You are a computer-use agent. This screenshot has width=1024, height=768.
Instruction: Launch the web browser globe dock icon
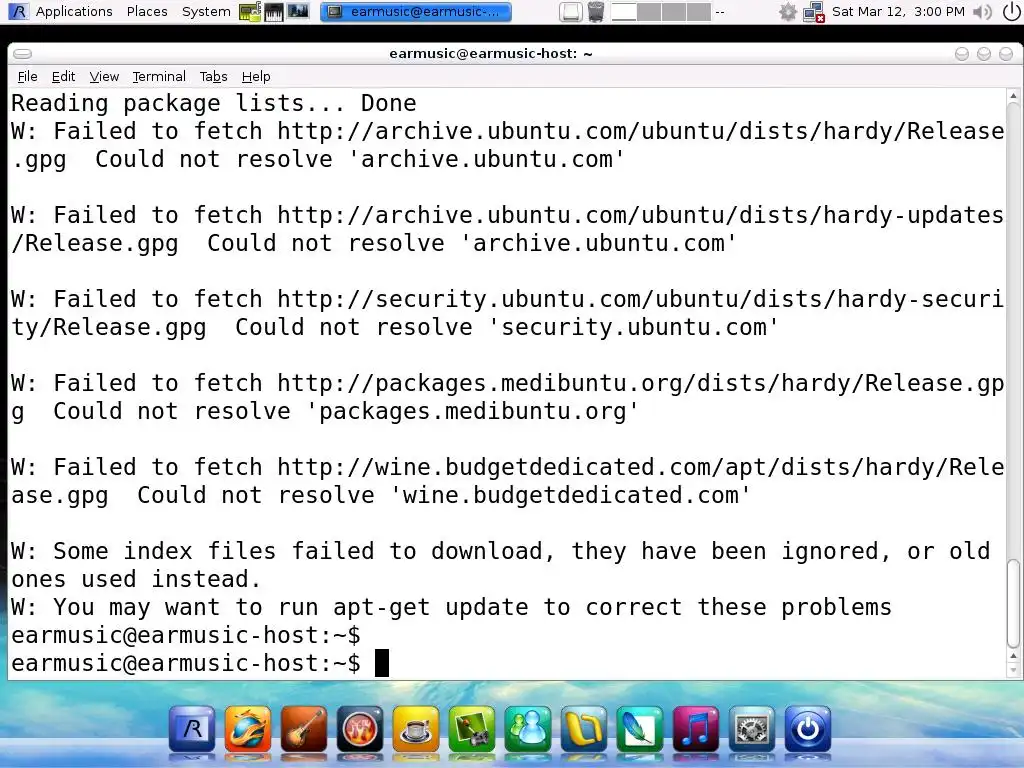(248, 729)
